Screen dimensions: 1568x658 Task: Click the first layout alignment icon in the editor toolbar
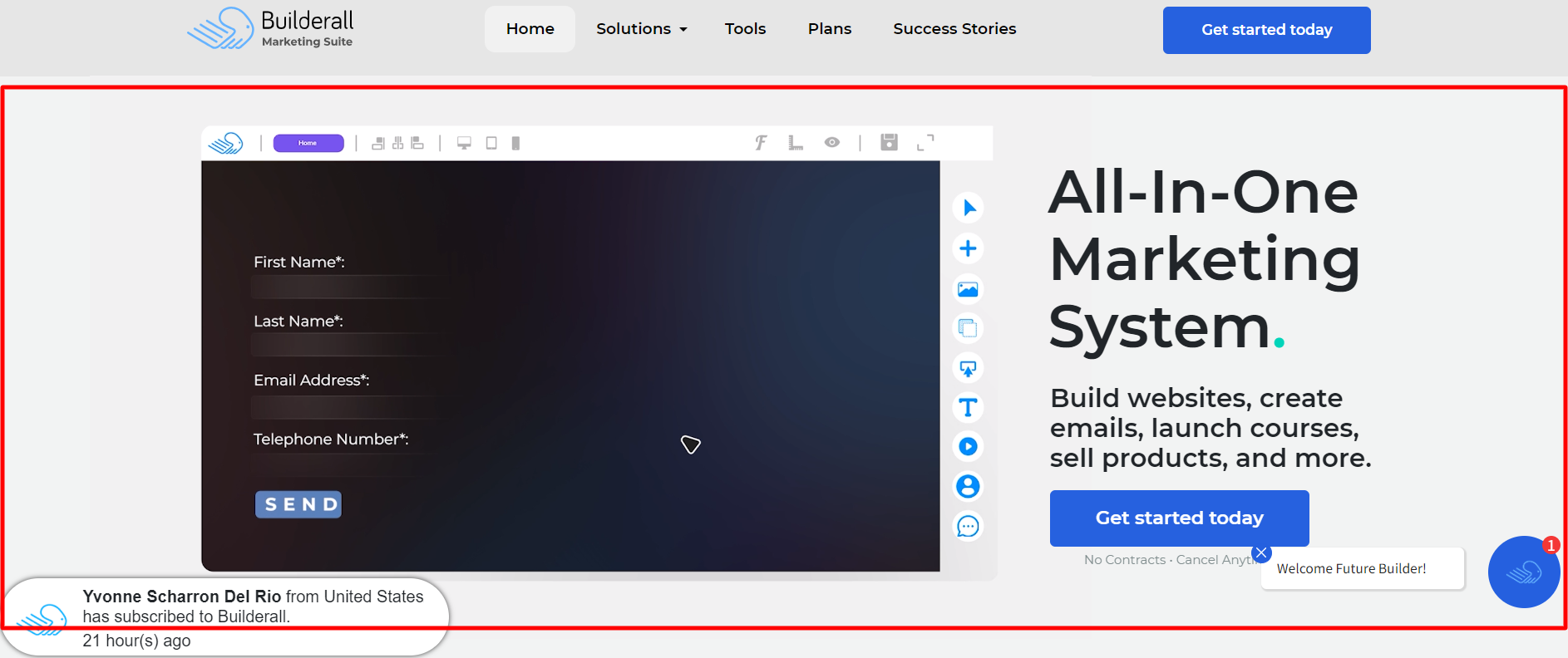[x=378, y=143]
